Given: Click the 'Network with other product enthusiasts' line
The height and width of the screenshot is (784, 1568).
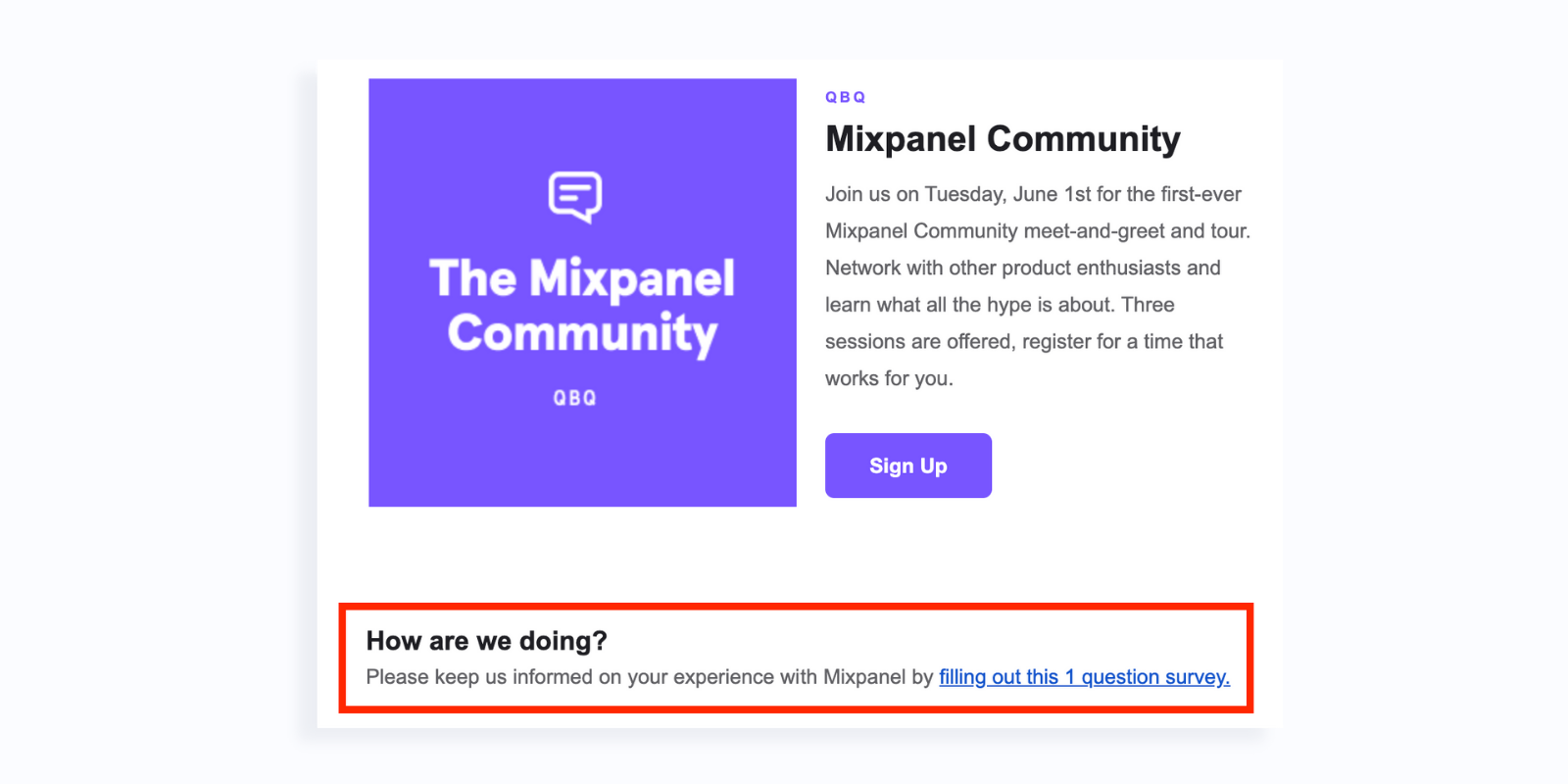Looking at the screenshot, I should pos(1022,268).
